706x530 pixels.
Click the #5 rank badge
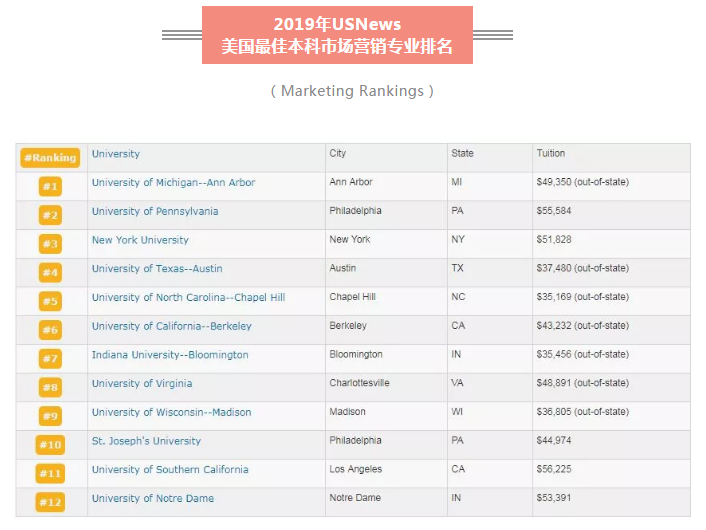50,301
